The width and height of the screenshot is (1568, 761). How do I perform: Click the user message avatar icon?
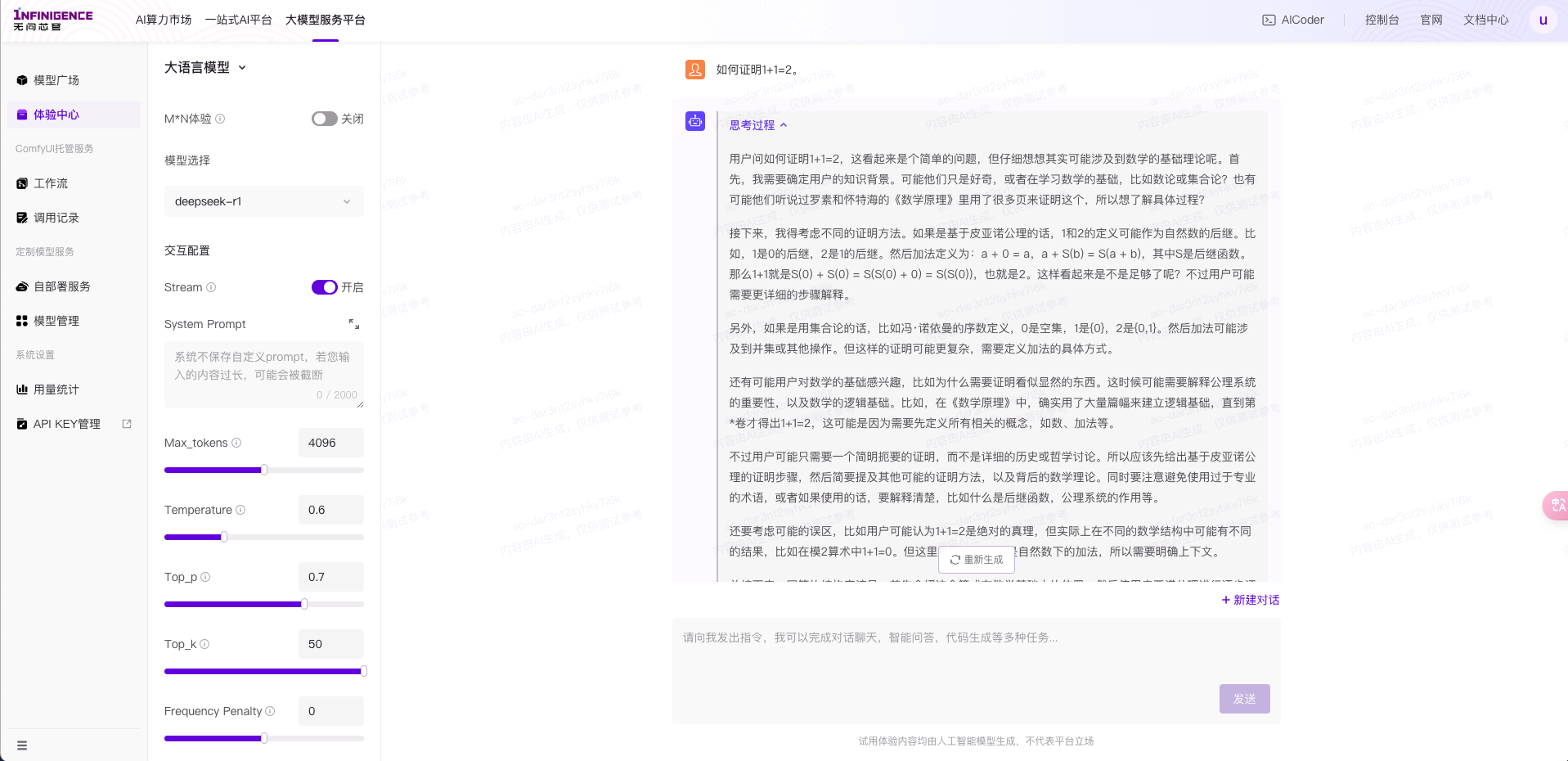coord(695,70)
